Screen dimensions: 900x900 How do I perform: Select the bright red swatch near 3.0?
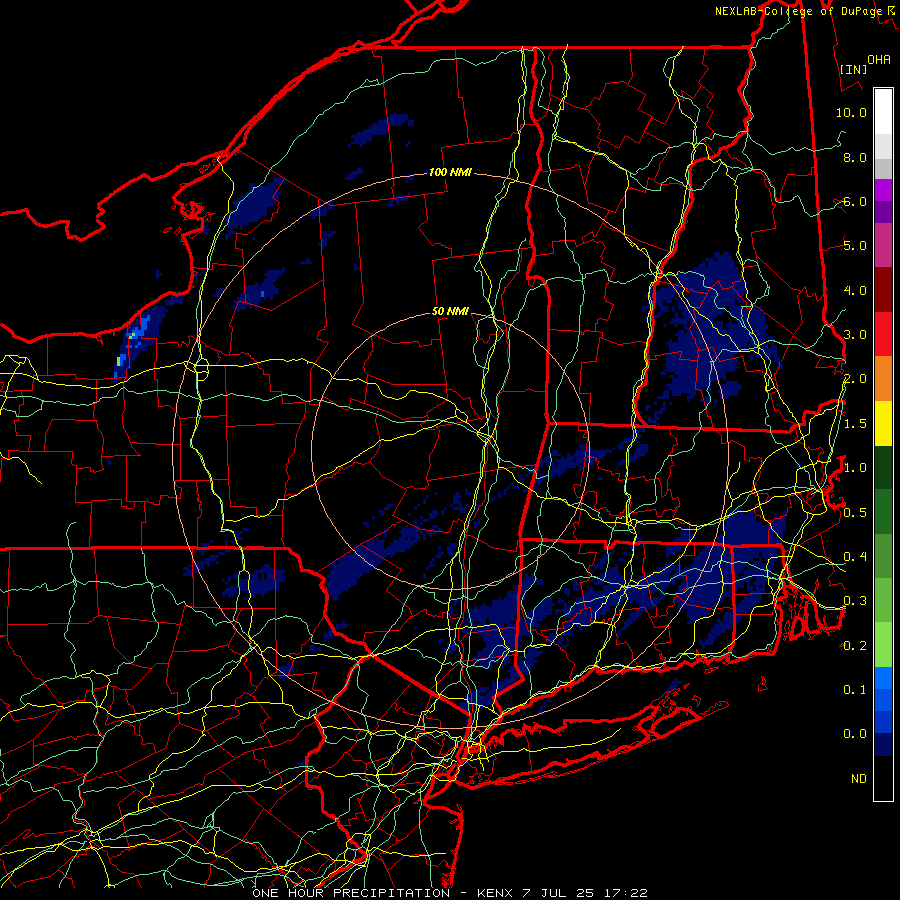coord(883,334)
